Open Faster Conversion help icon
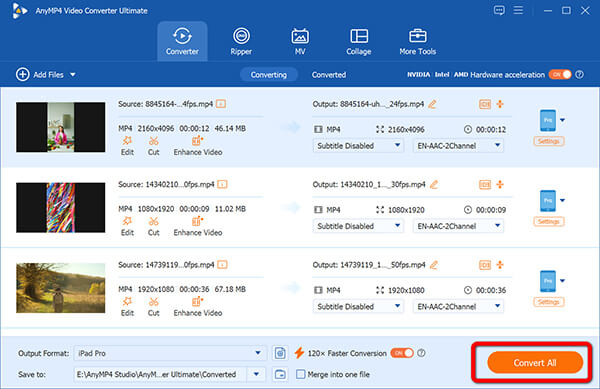 click(421, 353)
